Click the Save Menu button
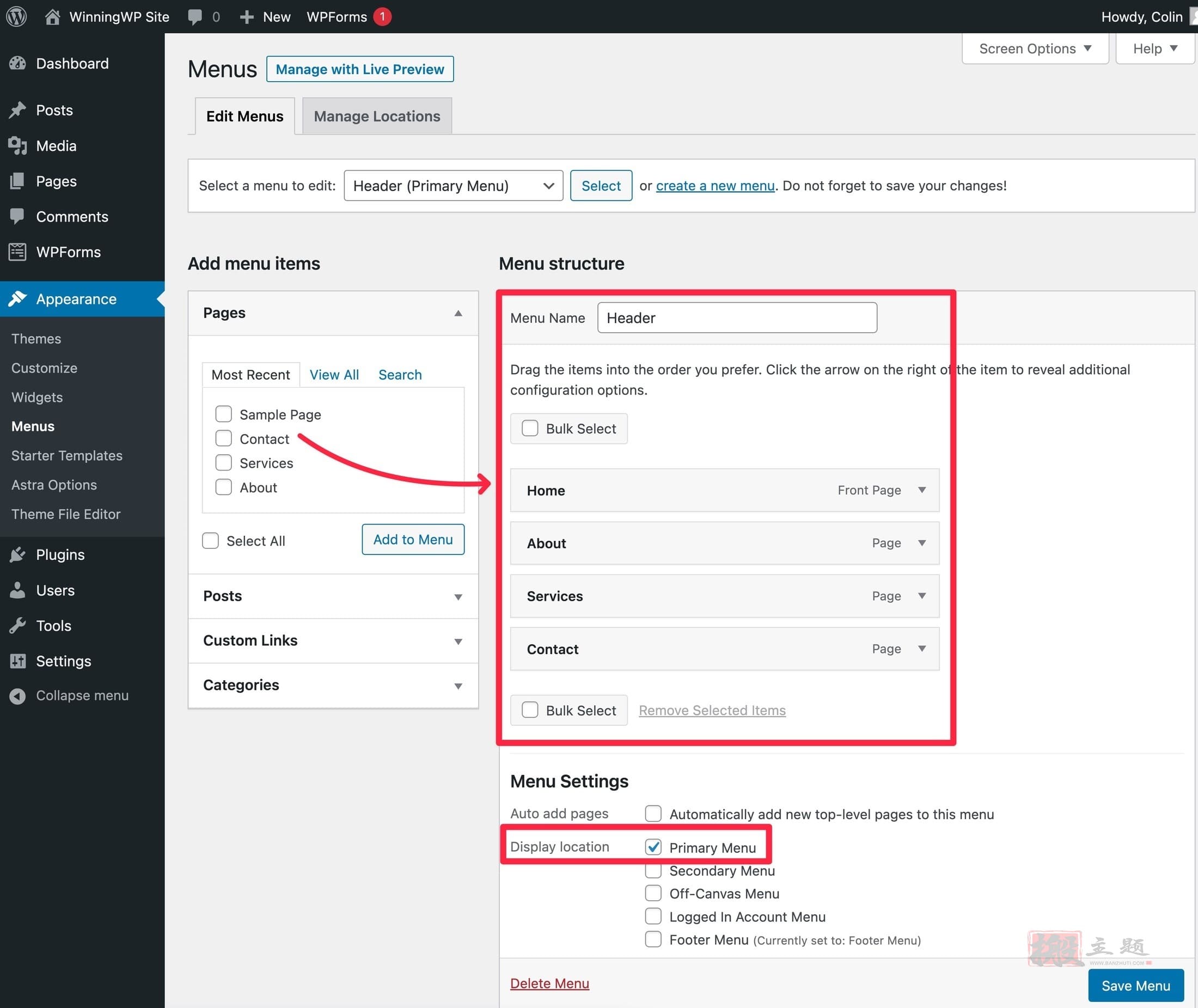The image size is (1198, 1008). click(1135, 985)
